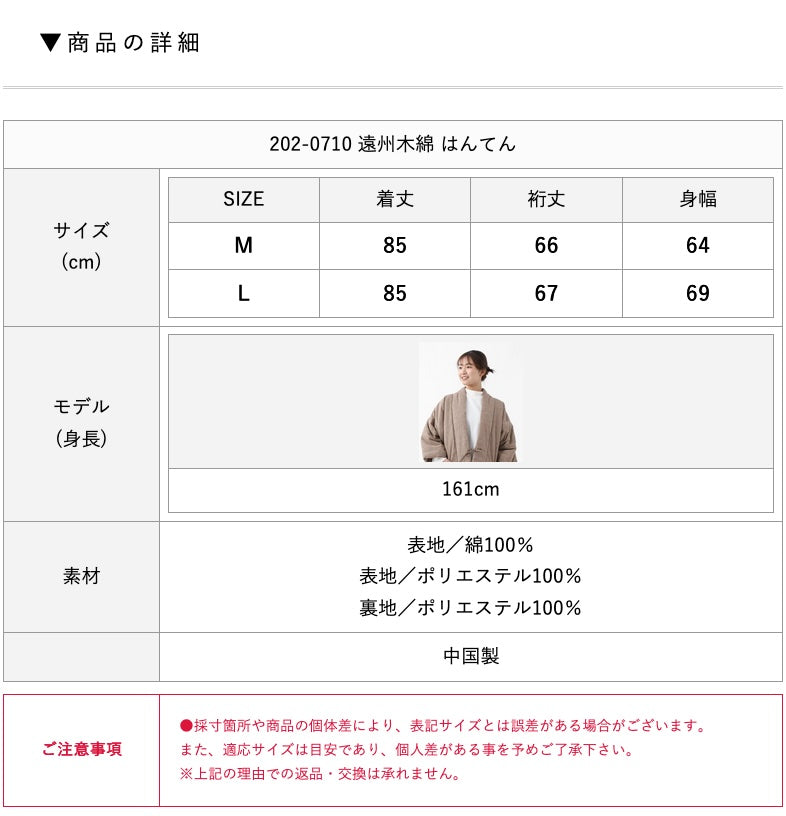Click the 66 value in the M row
Screen dimensions: 786x816
546,246
